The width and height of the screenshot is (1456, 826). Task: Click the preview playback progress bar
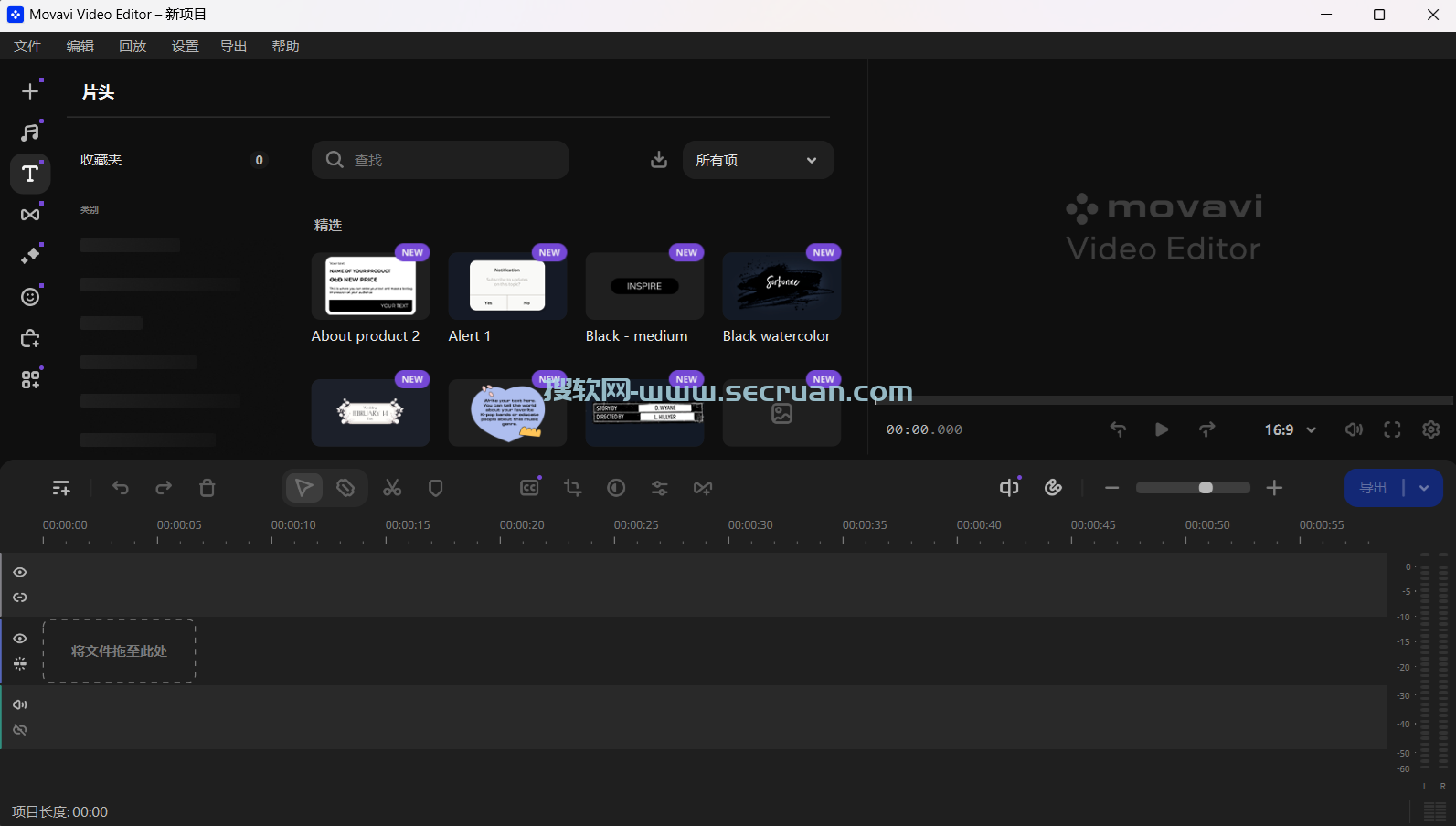point(1164,400)
